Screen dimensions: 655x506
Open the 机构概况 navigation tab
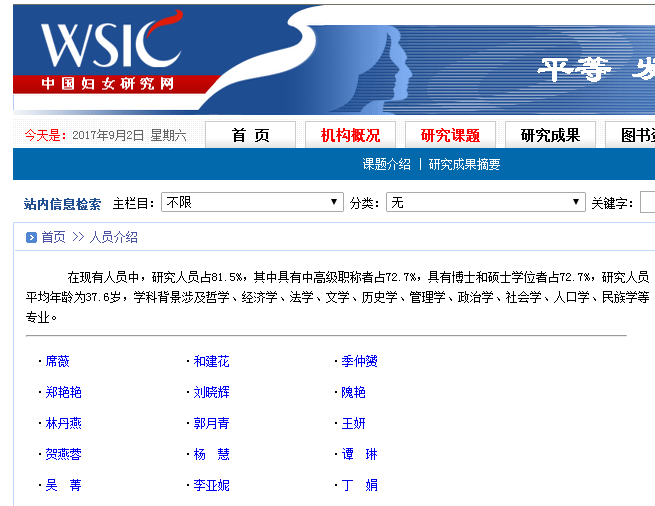pyautogui.click(x=350, y=135)
